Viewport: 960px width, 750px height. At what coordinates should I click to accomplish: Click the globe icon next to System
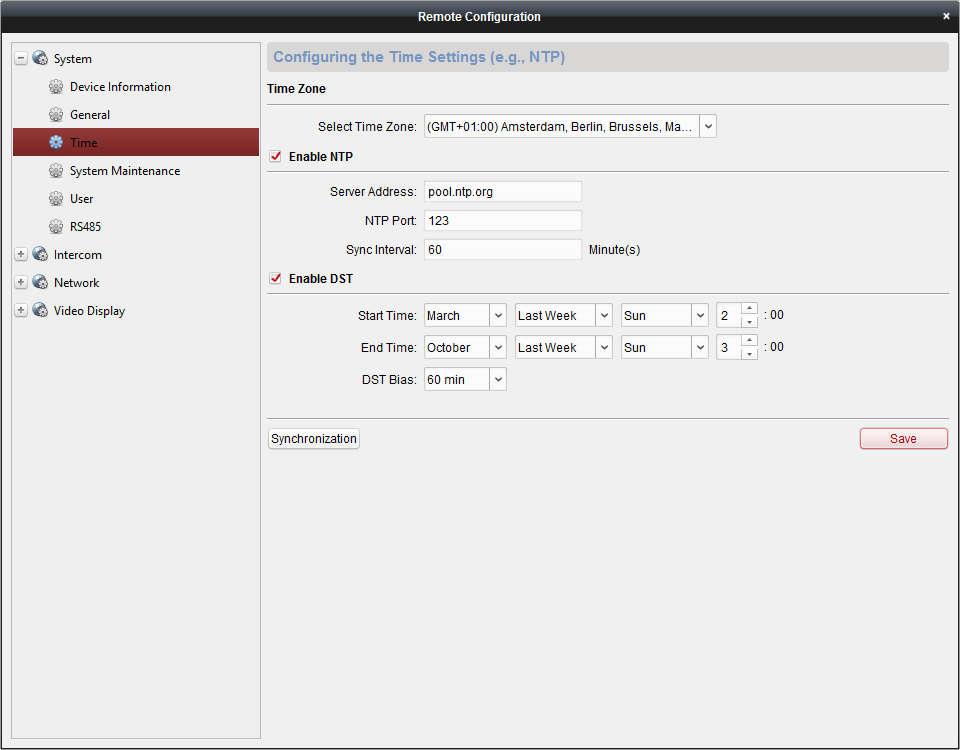(x=40, y=58)
